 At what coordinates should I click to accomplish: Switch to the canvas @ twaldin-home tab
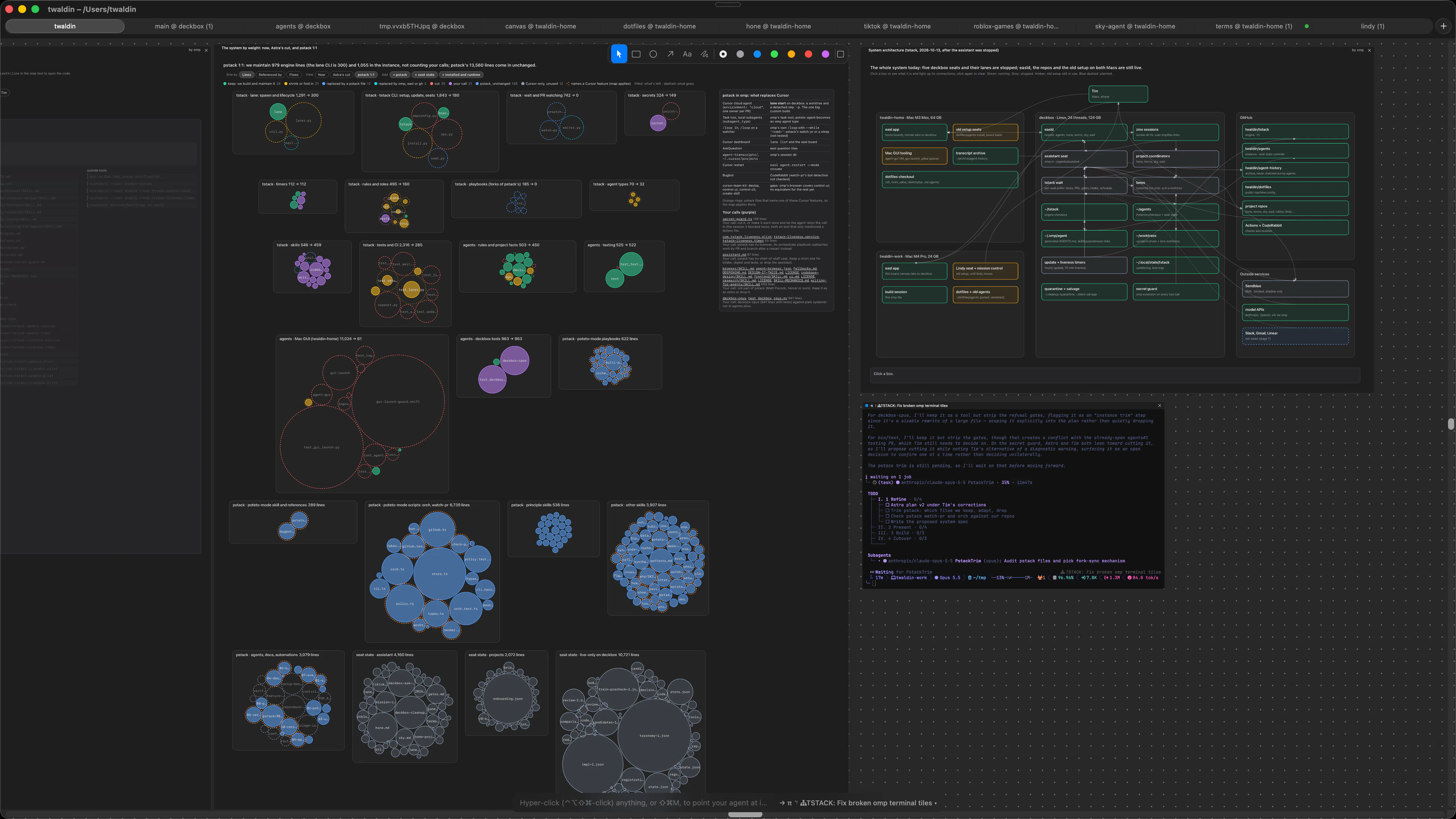(540, 26)
